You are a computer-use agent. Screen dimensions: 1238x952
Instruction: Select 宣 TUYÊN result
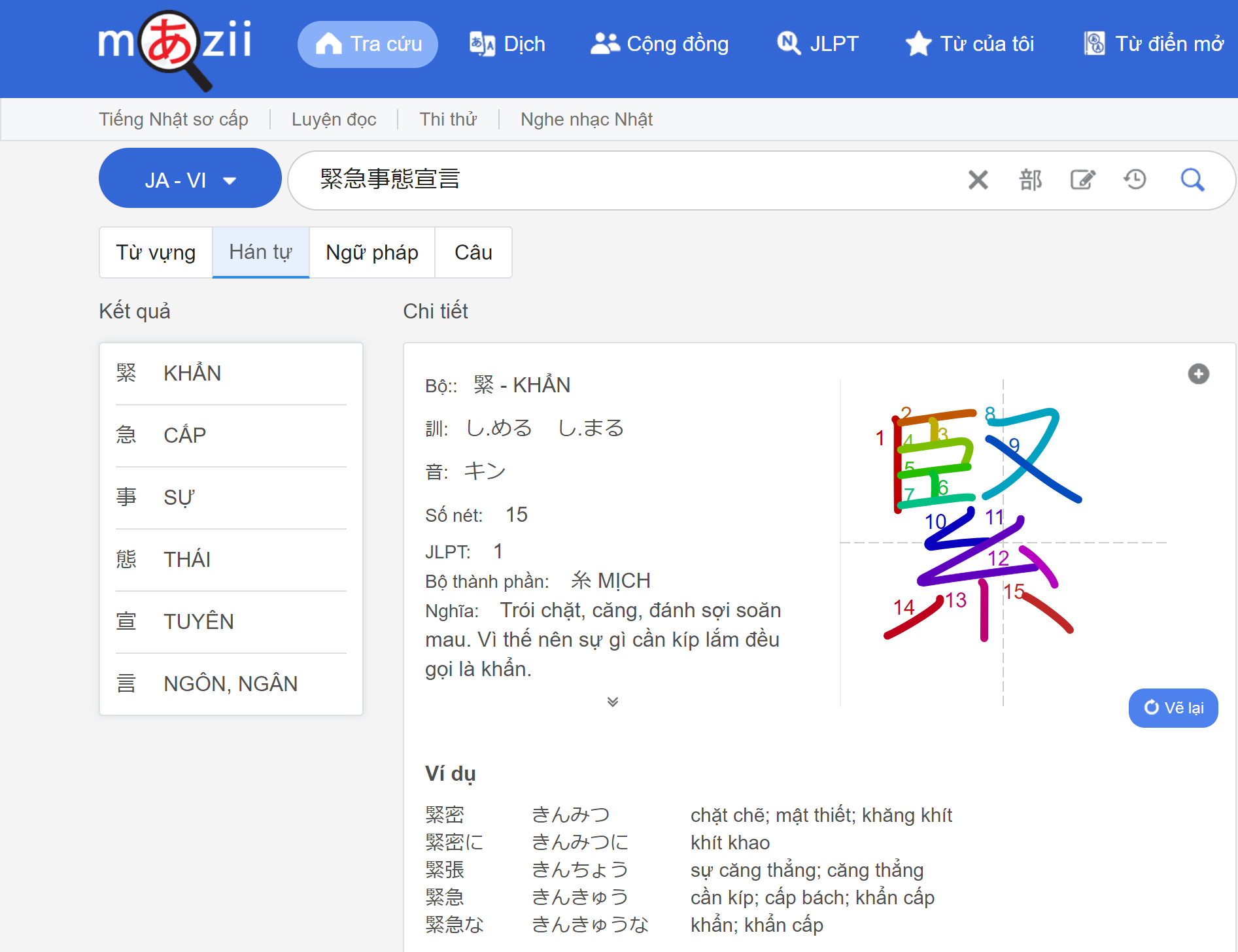coord(231,622)
